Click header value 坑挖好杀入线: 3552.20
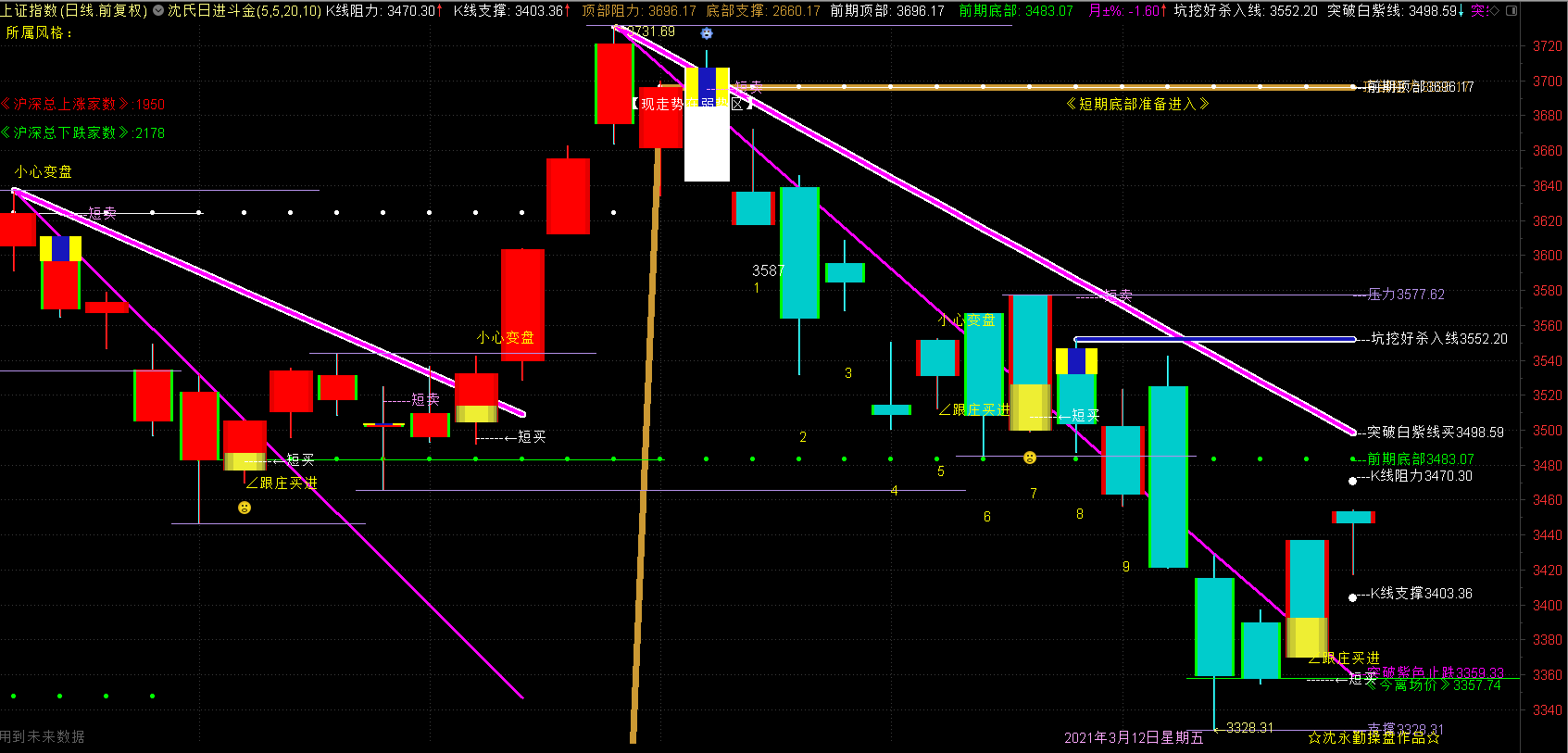Screen dimensions: 1568x753 (1246, 11)
